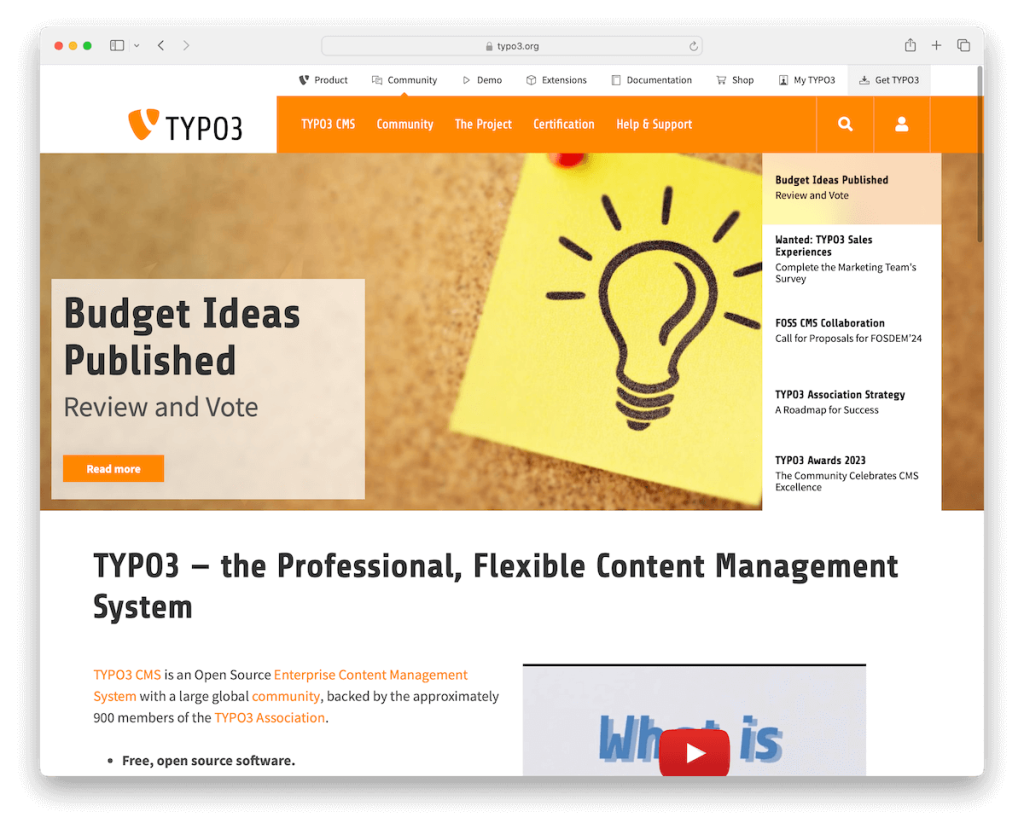The image size is (1024, 829).
Task: Open Community in the orange navigation
Action: pos(405,124)
